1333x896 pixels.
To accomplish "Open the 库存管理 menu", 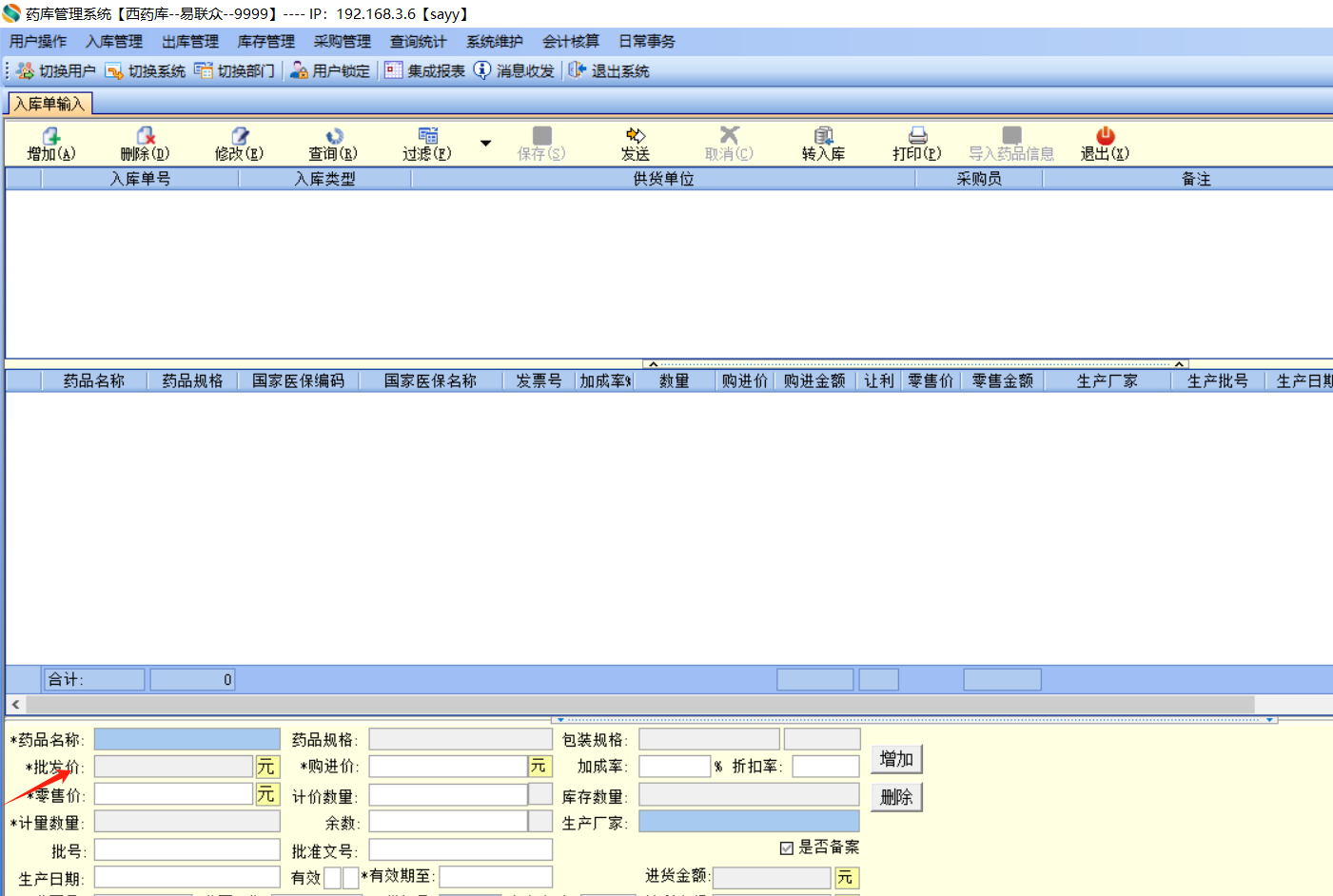I will coord(266,42).
